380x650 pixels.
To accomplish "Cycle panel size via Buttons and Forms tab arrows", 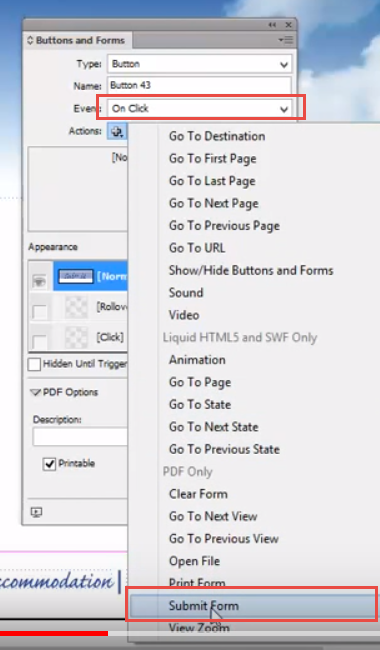I will 30,40.
